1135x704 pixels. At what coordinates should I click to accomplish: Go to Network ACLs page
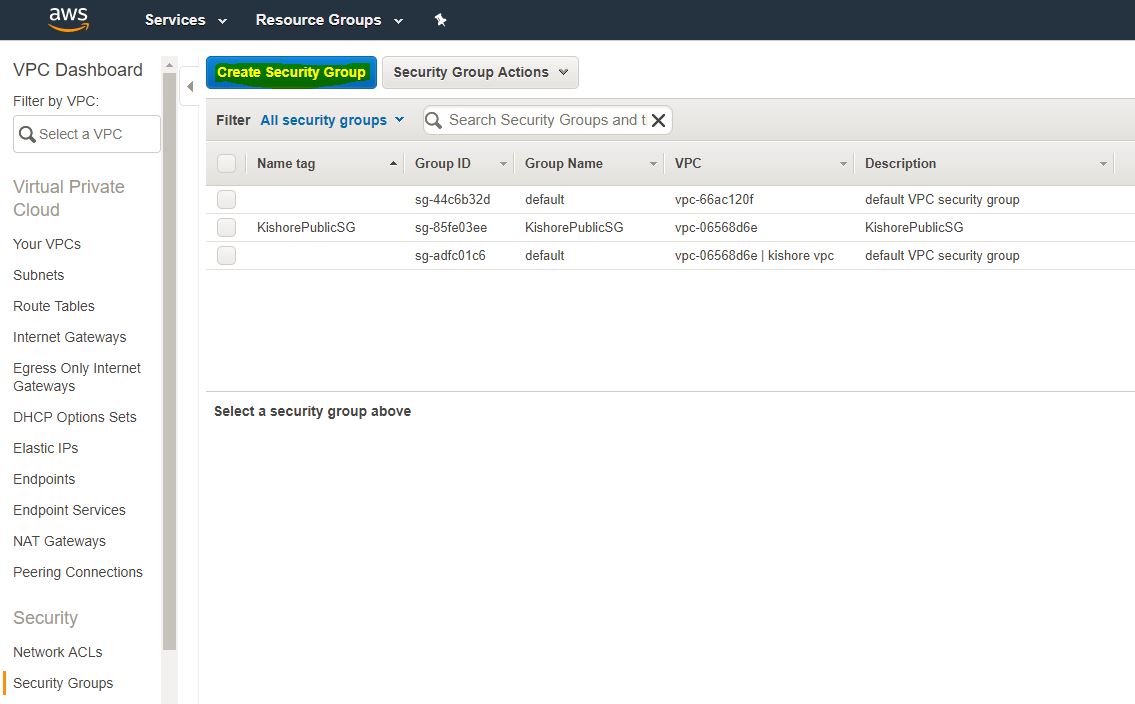(58, 652)
